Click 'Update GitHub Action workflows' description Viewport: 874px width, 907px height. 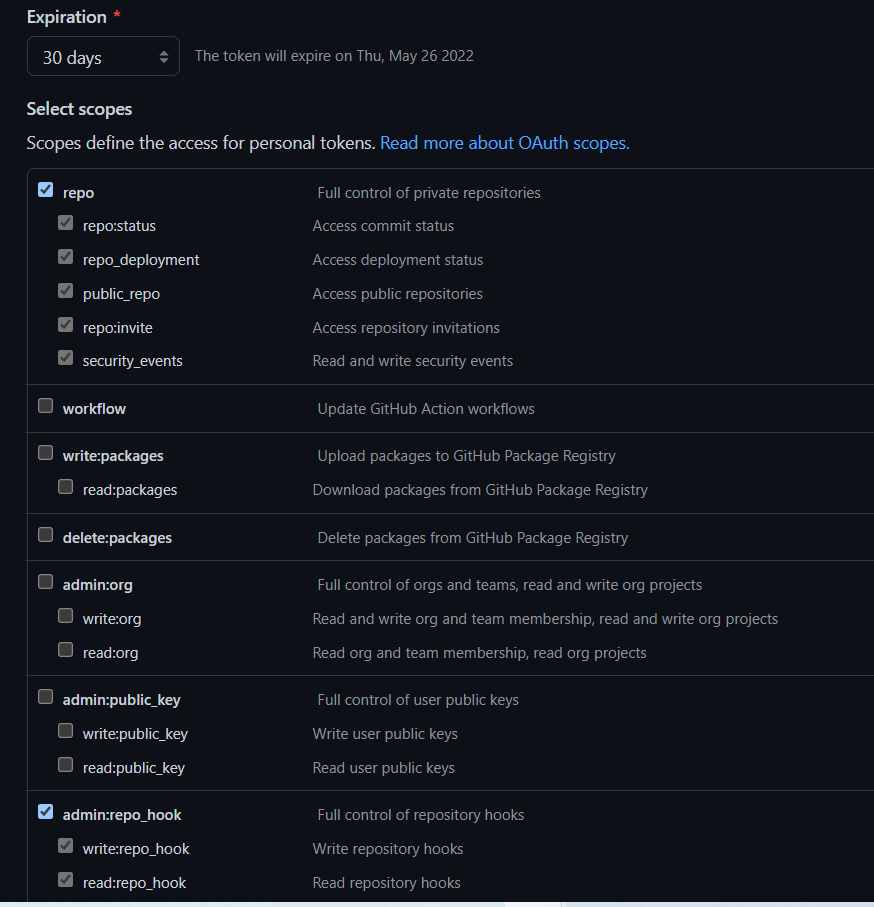click(x=426, y=409)
